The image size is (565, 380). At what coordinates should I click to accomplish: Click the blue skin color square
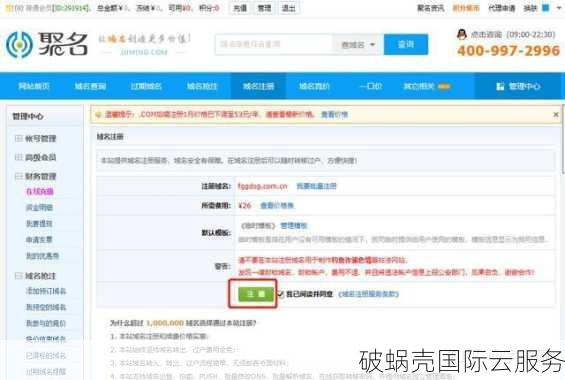pos(546,8)
